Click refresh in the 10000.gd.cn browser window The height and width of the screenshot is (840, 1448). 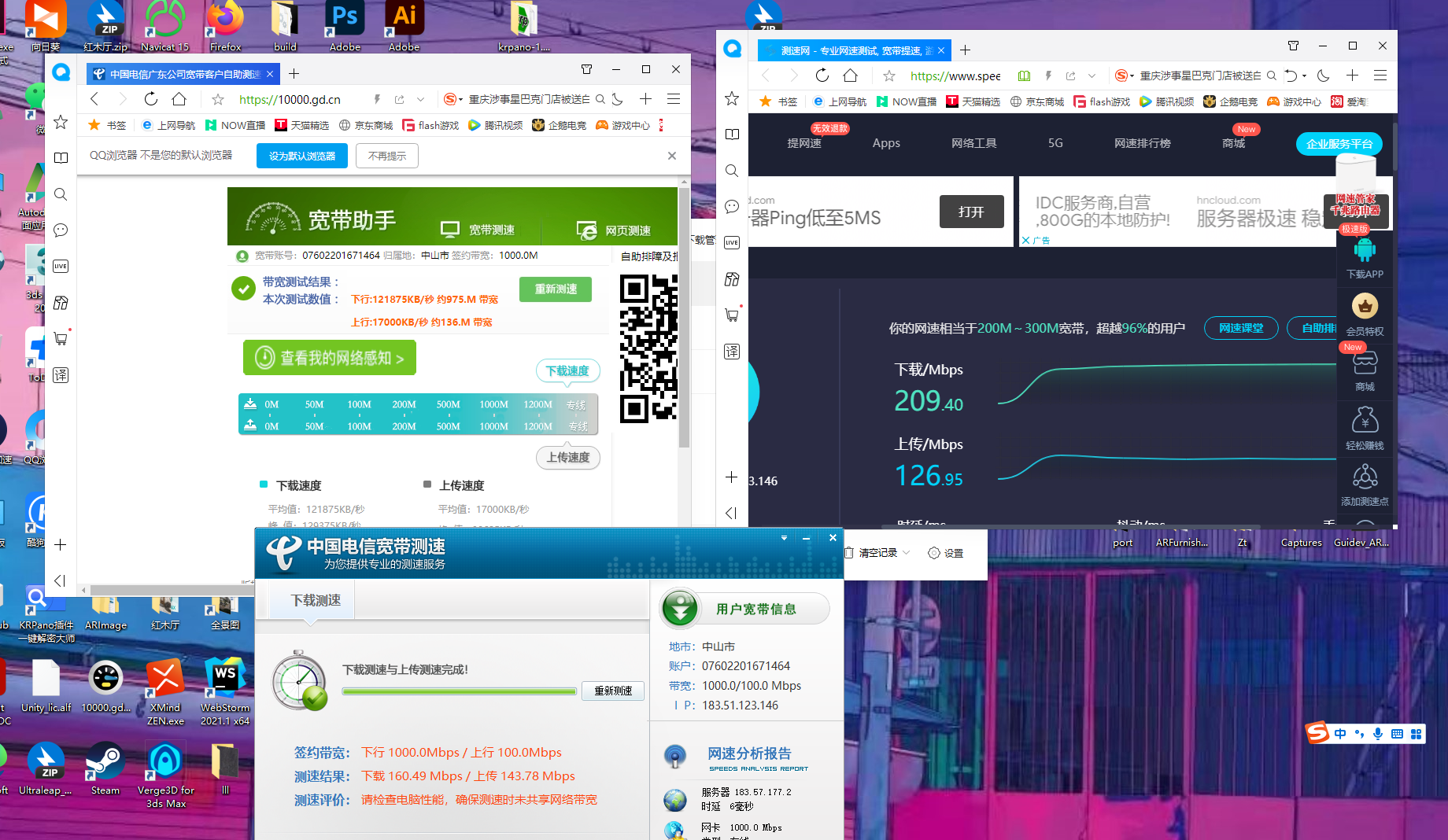coord(151,99)
